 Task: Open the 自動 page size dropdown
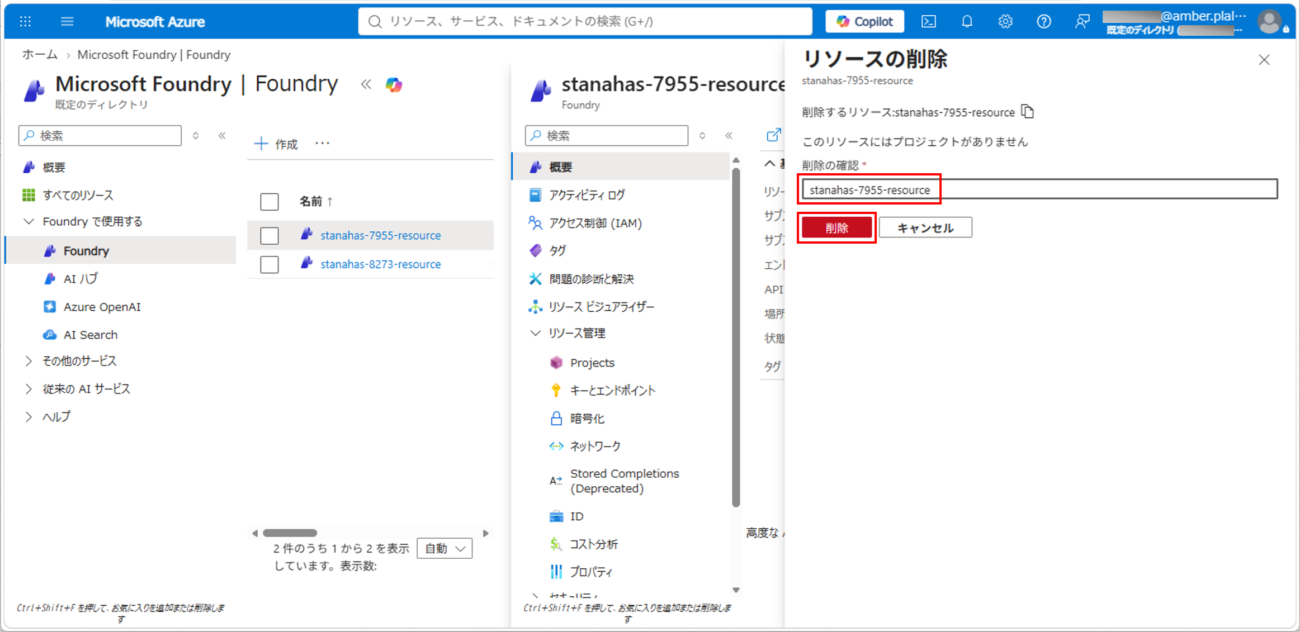coord(444,548)
